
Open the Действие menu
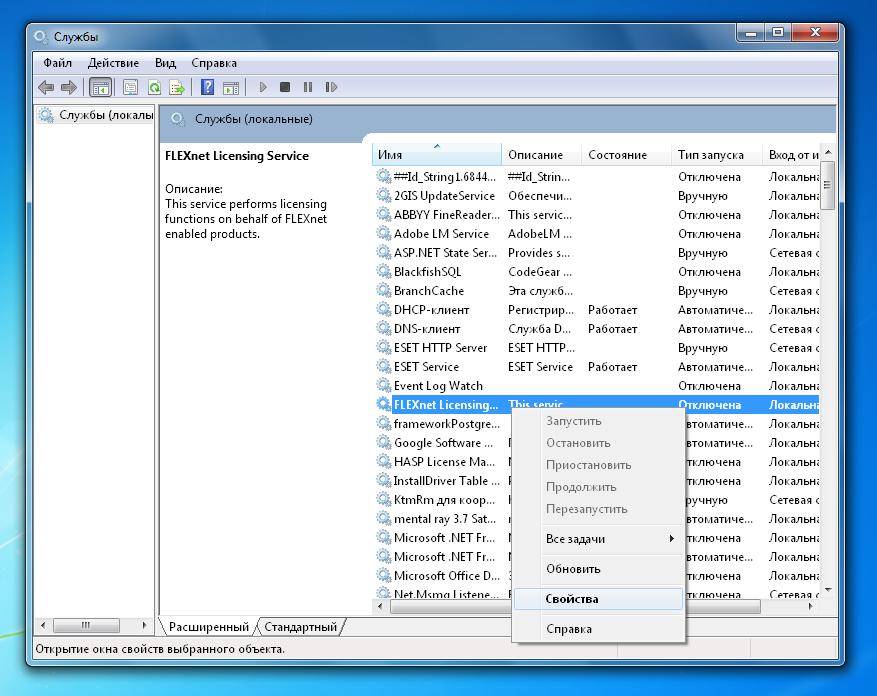pyautogui.click(x=113, y=63)
